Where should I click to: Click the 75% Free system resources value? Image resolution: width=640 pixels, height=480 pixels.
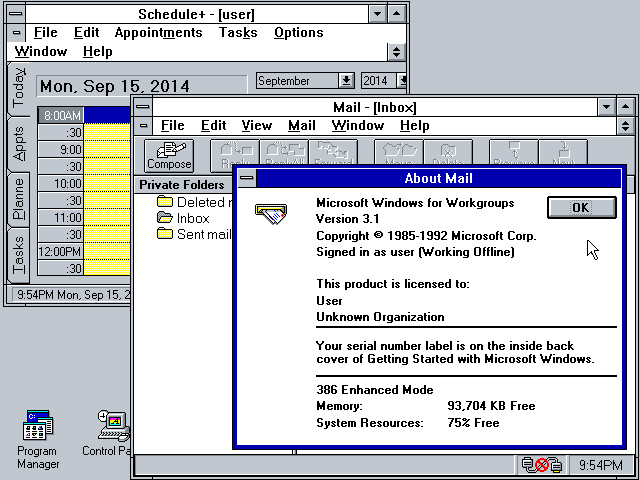pyautogui.click(x=473, y=422)
